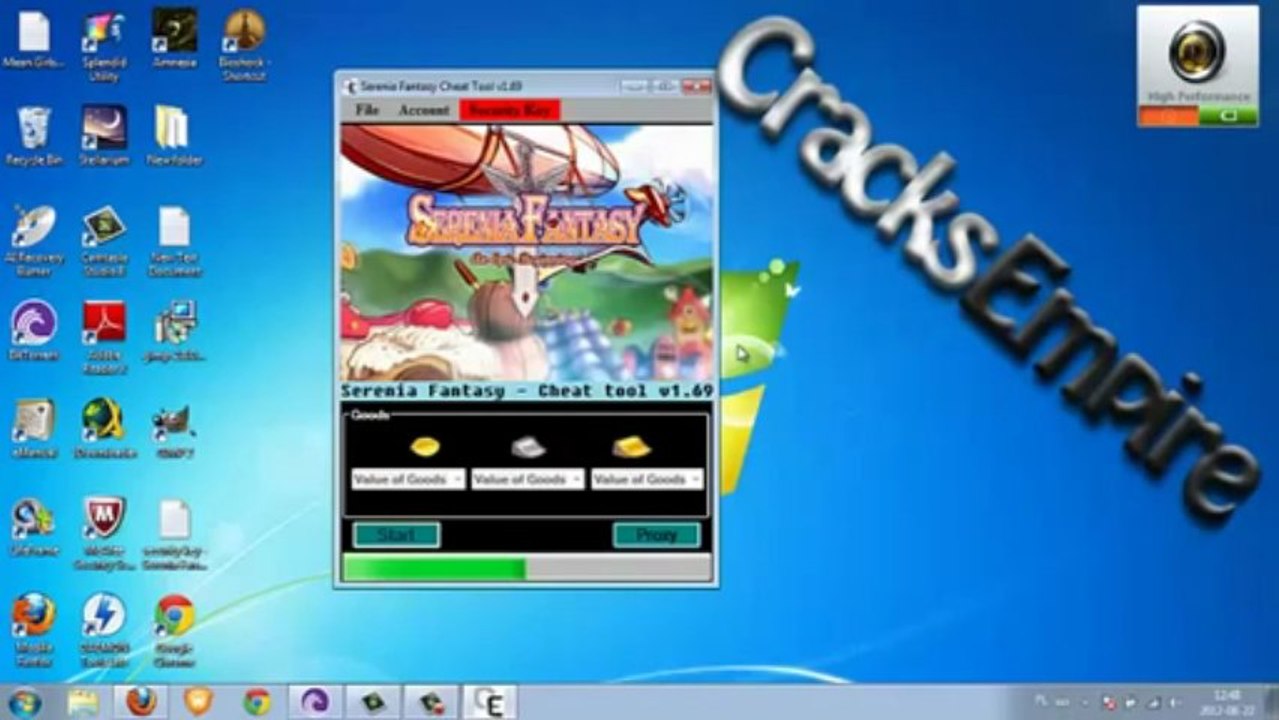Expand the first Value of Goods dropdown under gold coin

[x=408, y=479]
